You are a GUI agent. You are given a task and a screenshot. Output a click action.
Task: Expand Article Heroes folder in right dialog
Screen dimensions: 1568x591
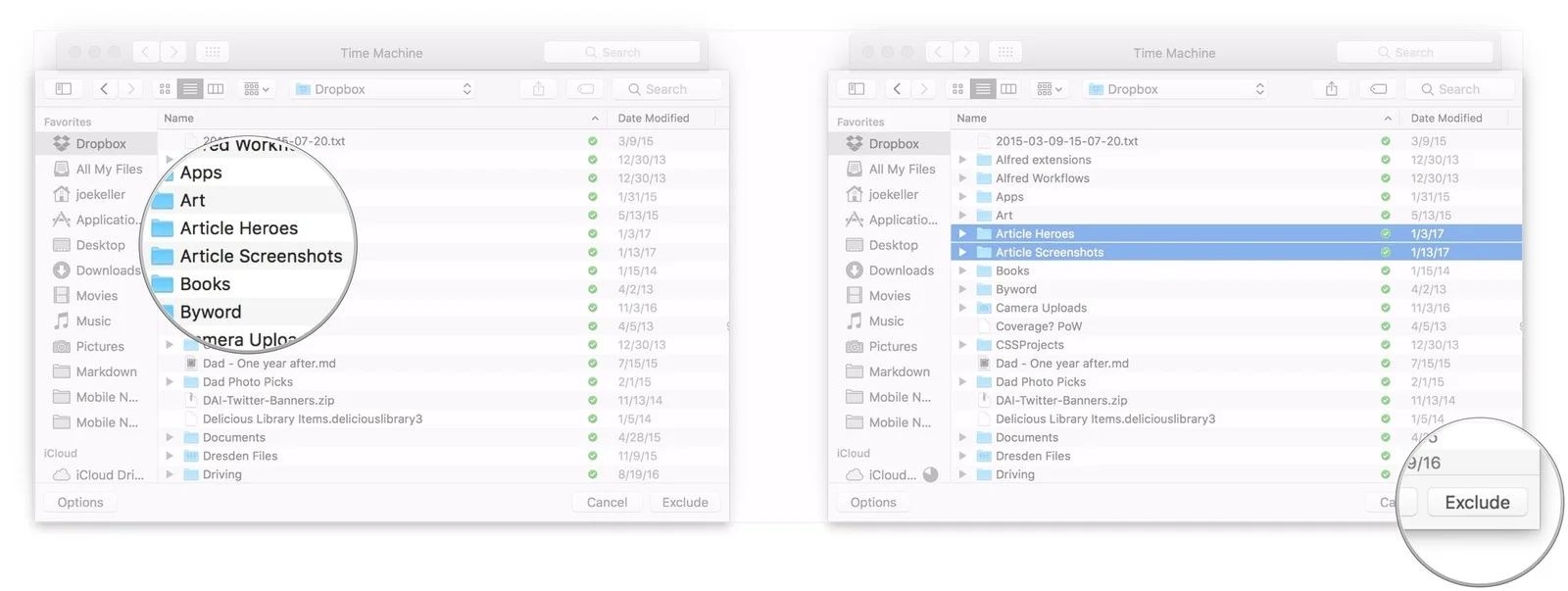point(962,233)
